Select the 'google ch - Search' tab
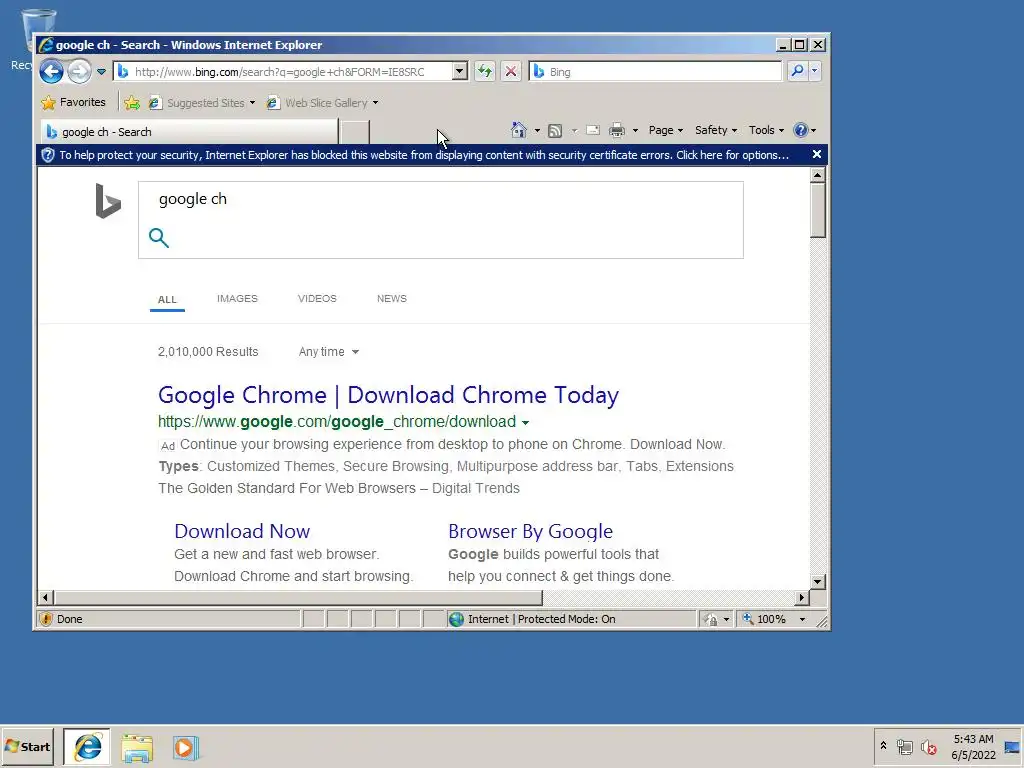The image size is (1024, 768). point(189,132)
